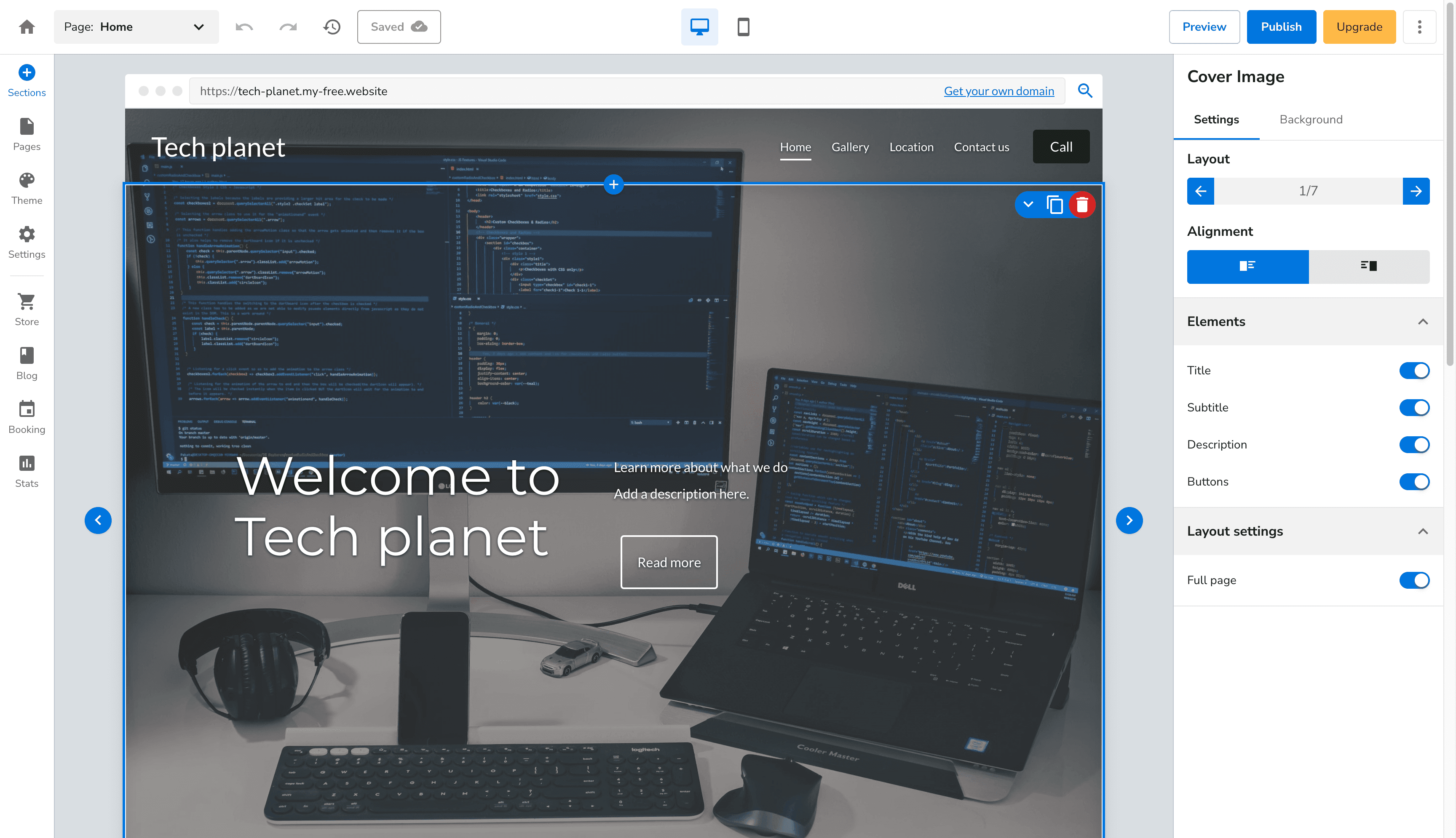The width and height of the screenshot is (1456, 838).
Task: Open the three-dot more options menu
Action: [x=1419, y=27]
